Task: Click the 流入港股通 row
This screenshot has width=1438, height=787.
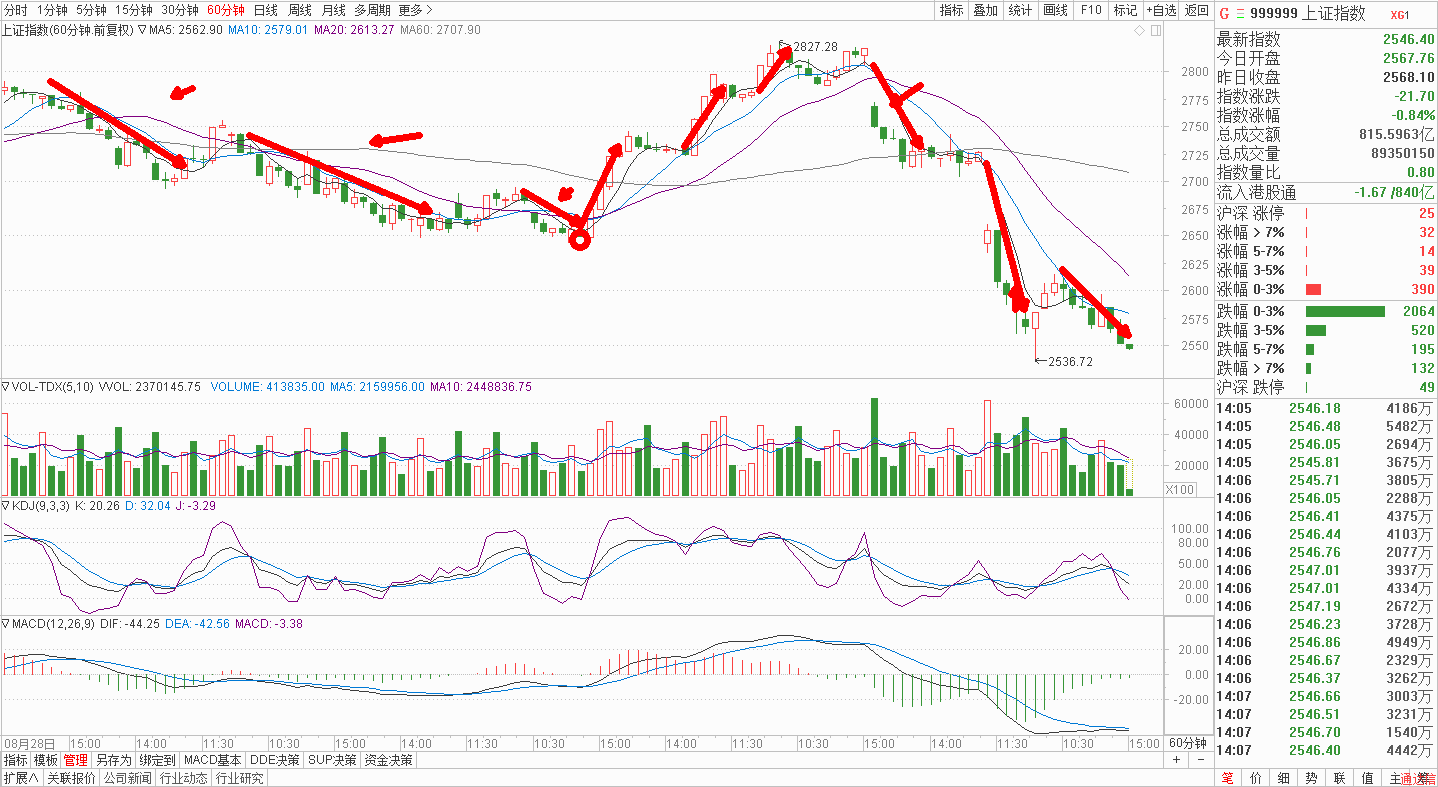Action: tap(1326, 193)
